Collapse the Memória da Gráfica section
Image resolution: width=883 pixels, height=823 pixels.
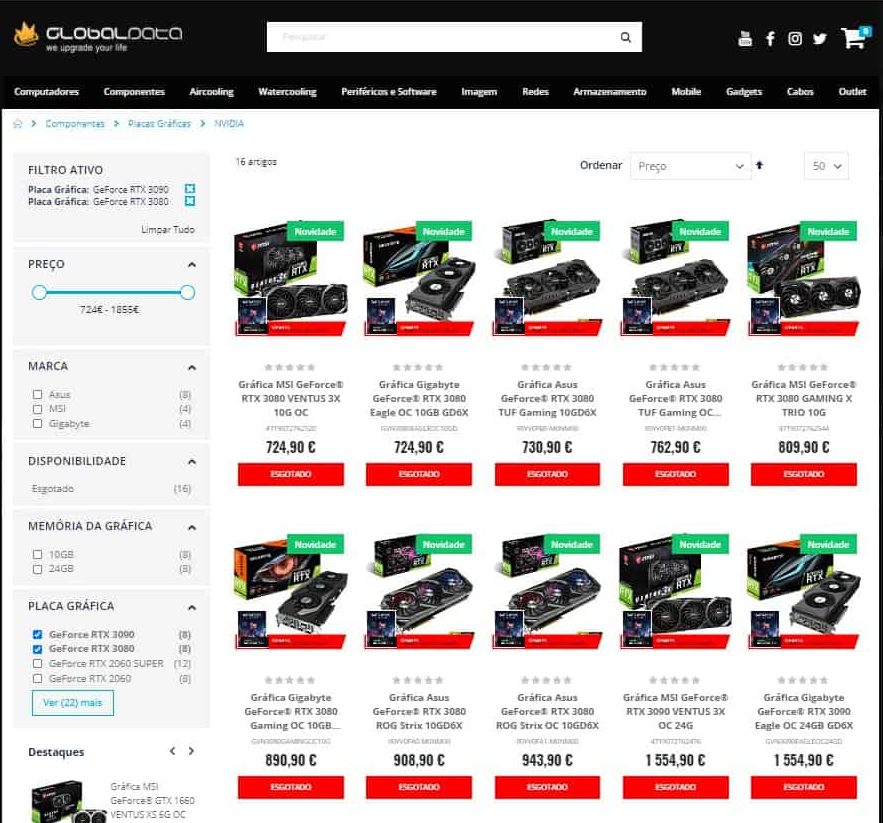191,527
